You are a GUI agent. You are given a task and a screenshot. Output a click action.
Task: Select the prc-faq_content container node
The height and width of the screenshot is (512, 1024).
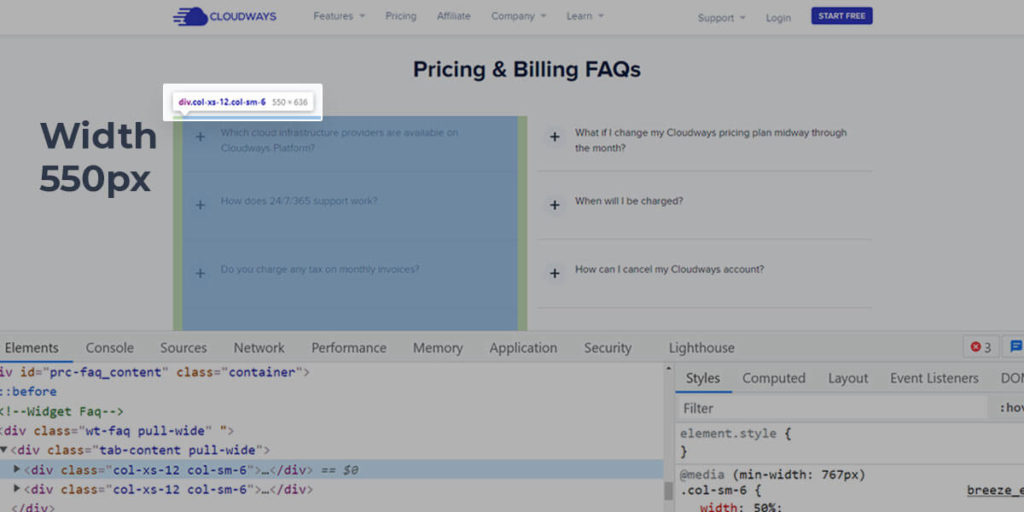click(x=154, y=372)
